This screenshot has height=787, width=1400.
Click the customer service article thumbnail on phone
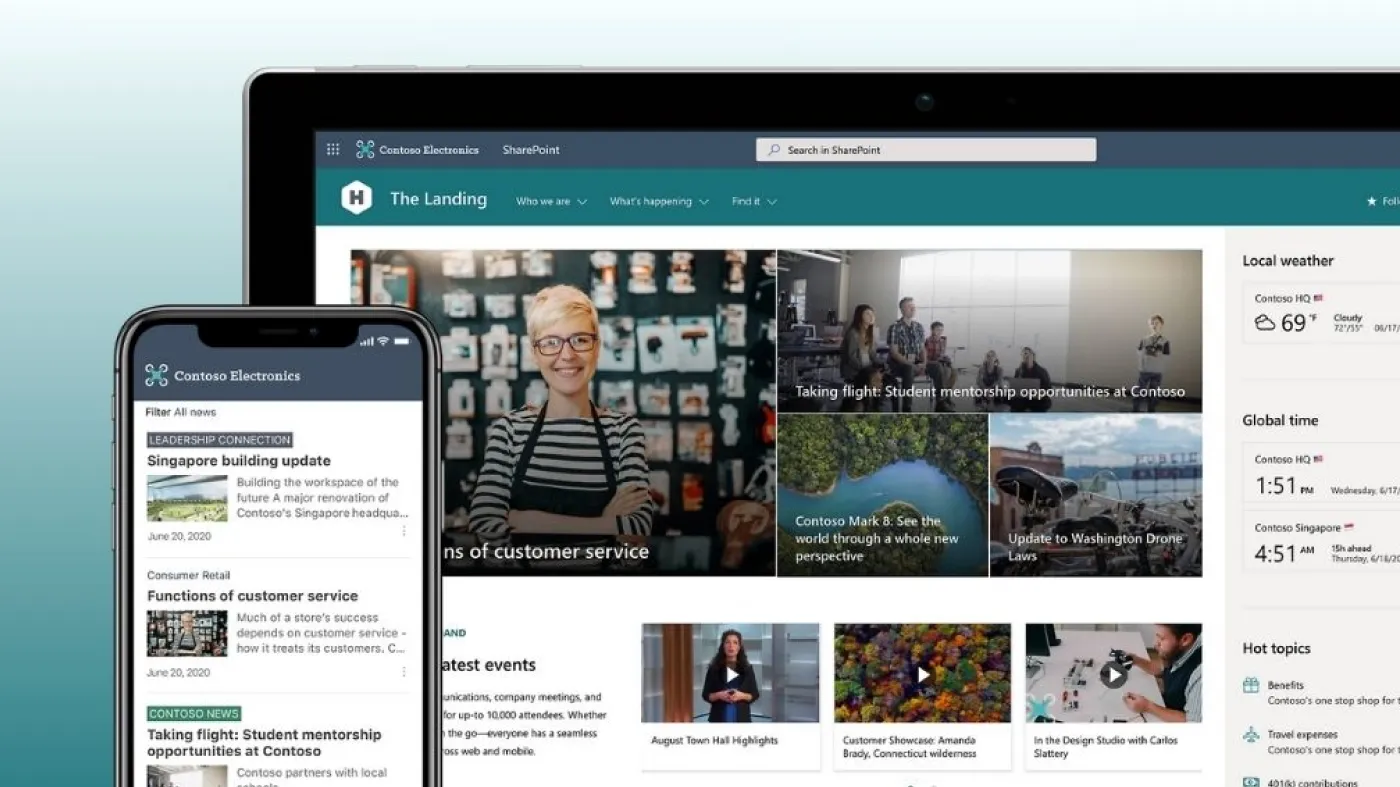click(187, 633)
